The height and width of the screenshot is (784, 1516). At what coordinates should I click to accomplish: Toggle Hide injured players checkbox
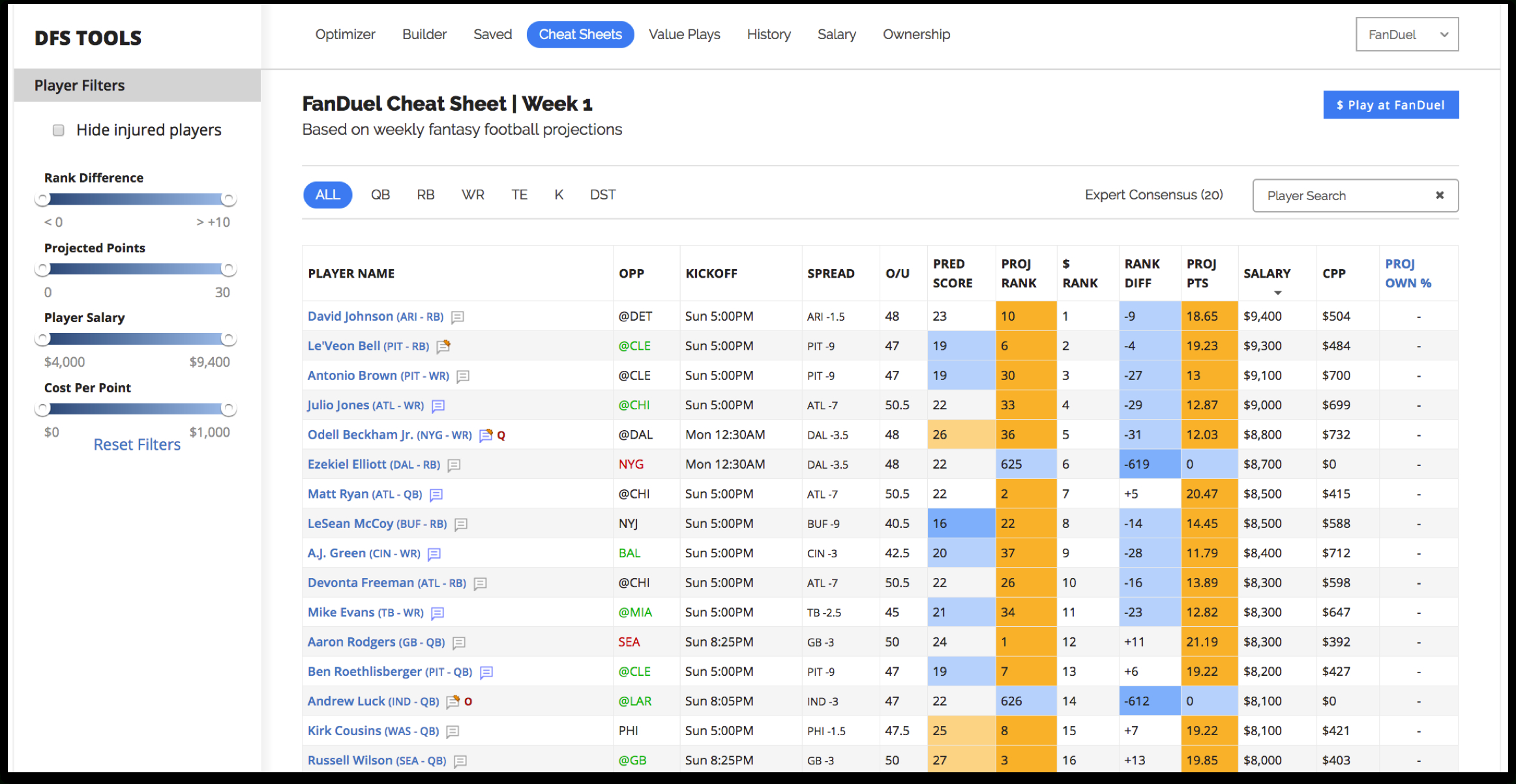click(58, 130)
